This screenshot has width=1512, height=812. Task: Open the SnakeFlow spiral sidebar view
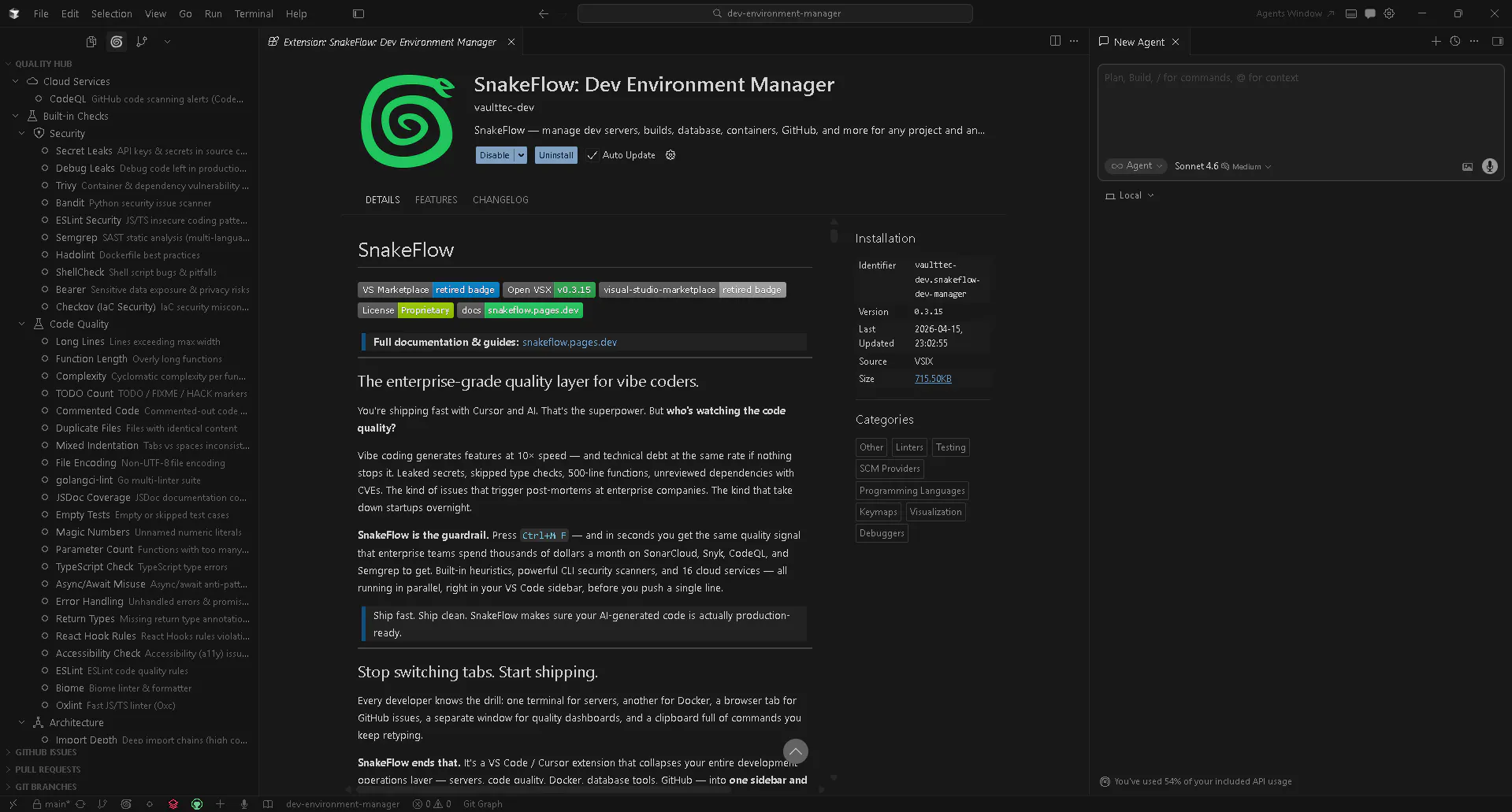[x=117, y=42]
